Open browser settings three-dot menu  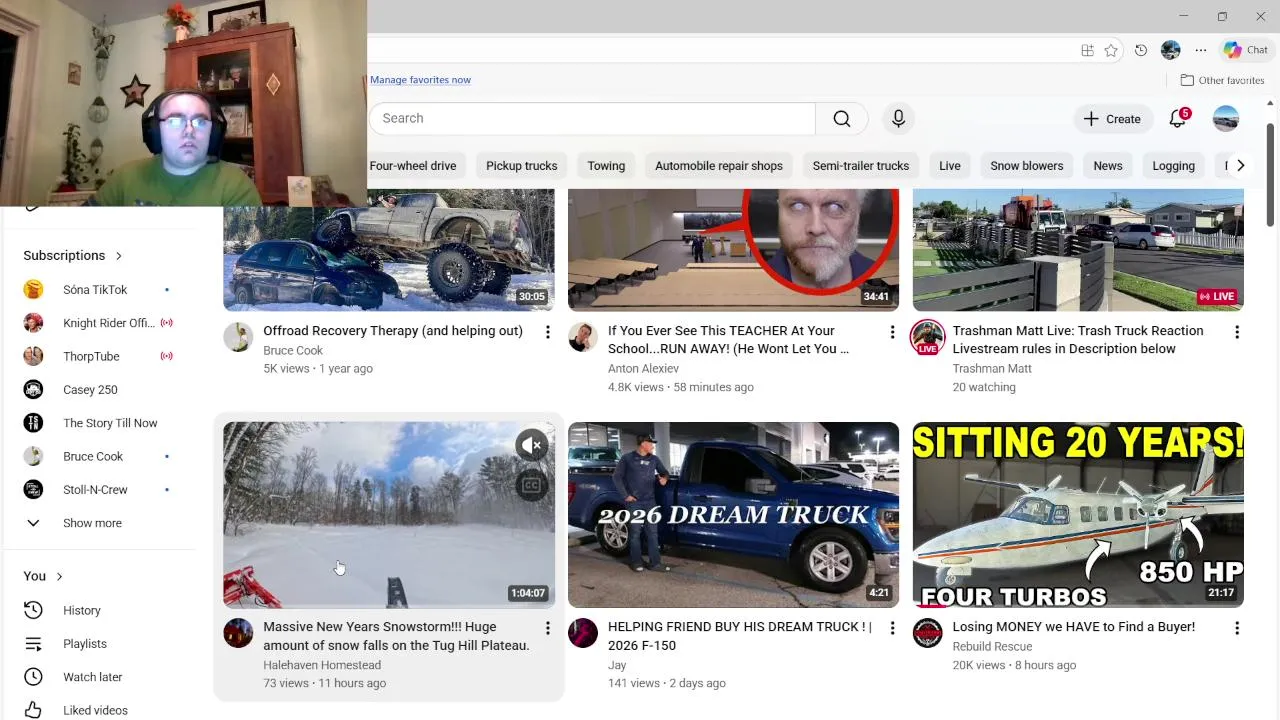click(1201, 50)
